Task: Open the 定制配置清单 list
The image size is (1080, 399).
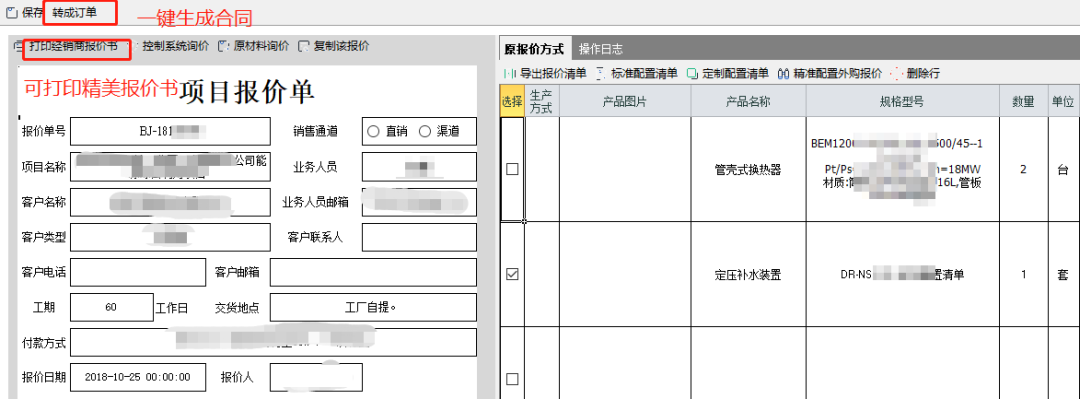Action: 736,73
